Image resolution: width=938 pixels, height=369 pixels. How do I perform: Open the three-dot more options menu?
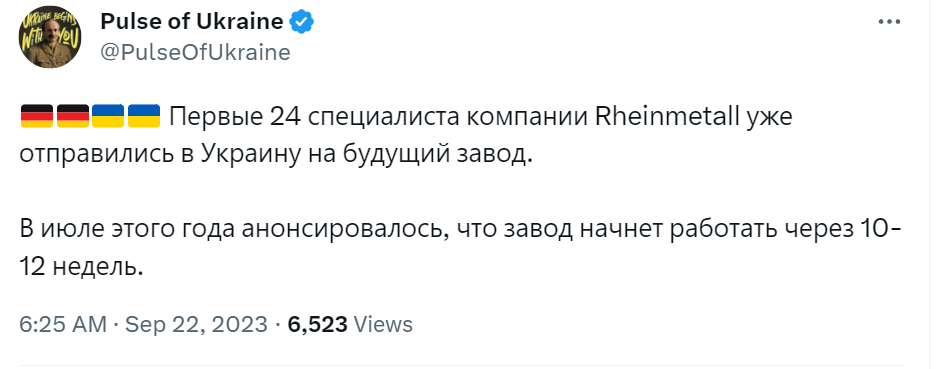(889, 22)
